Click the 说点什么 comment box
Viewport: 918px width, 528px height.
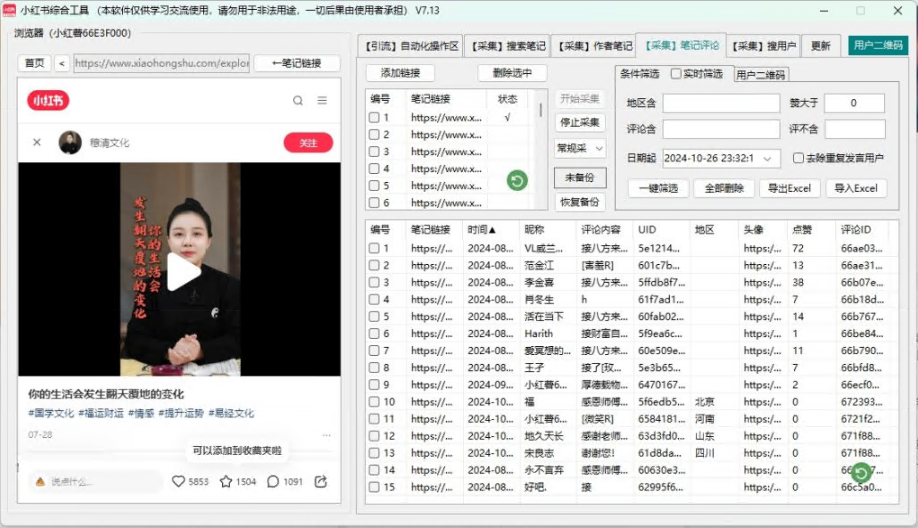tap(97, 482)
